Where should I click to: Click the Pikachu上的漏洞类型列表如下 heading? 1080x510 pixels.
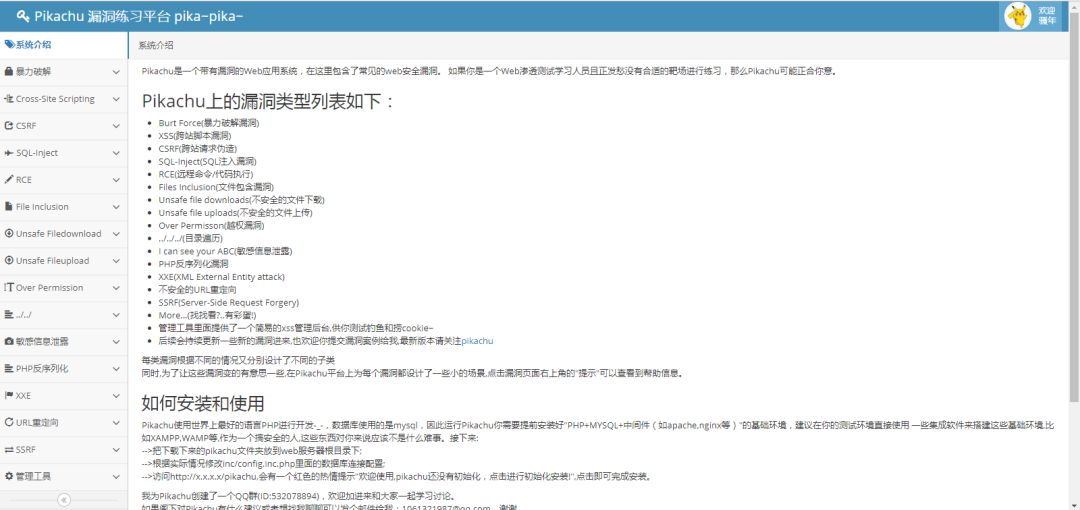269,101
